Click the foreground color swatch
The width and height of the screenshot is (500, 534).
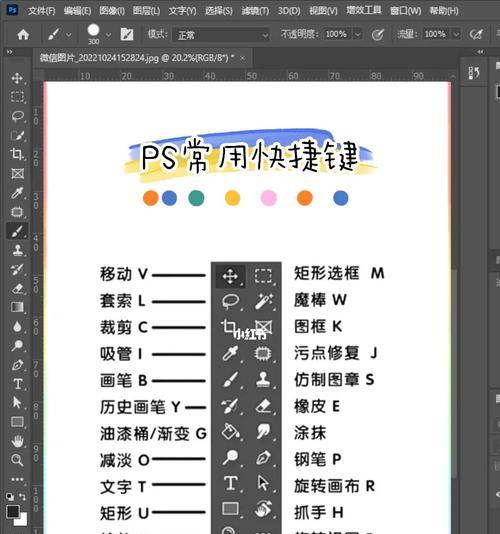click(x=13, y=512)
